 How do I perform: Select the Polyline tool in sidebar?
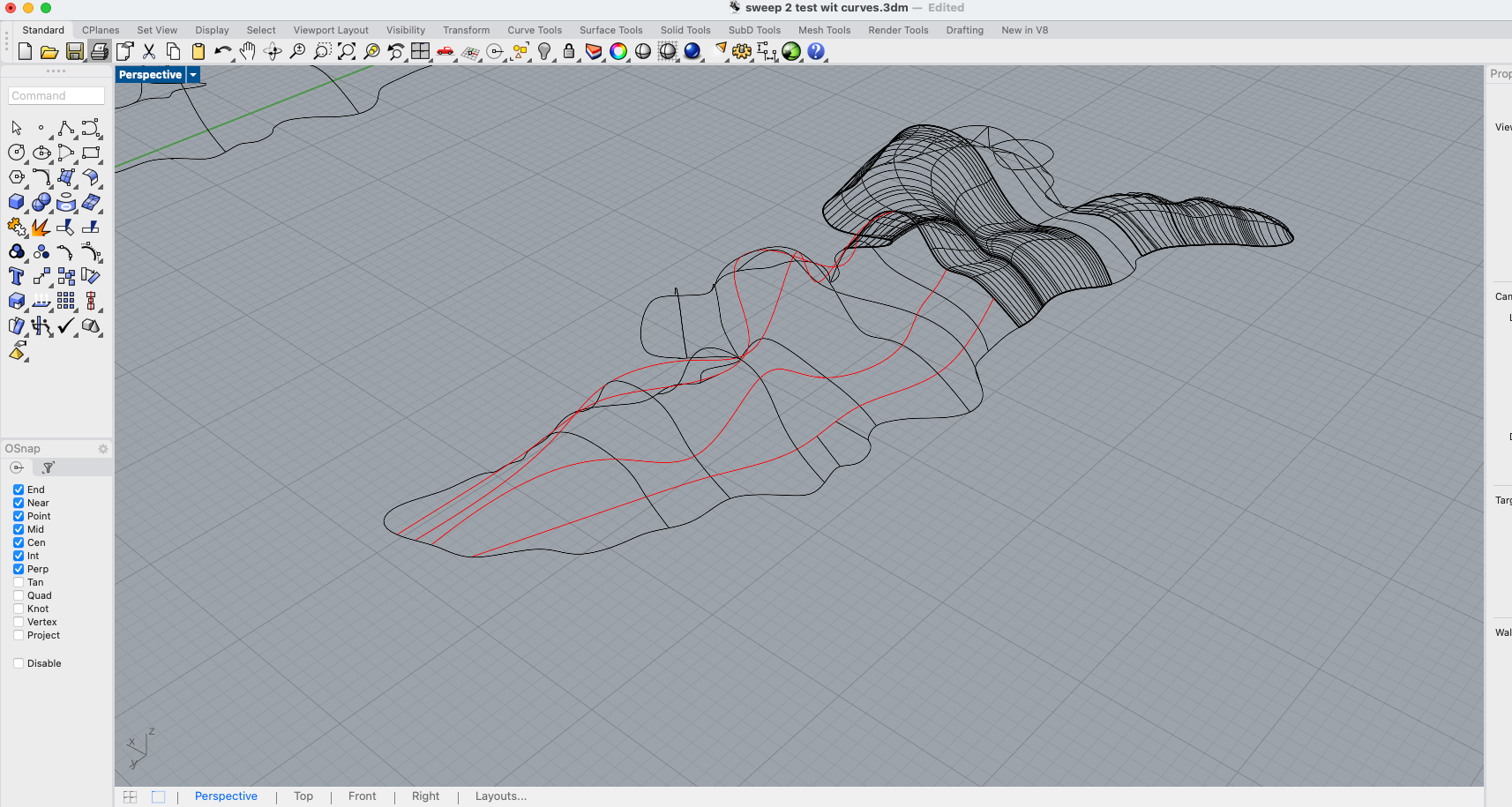[x=66, y=129]
